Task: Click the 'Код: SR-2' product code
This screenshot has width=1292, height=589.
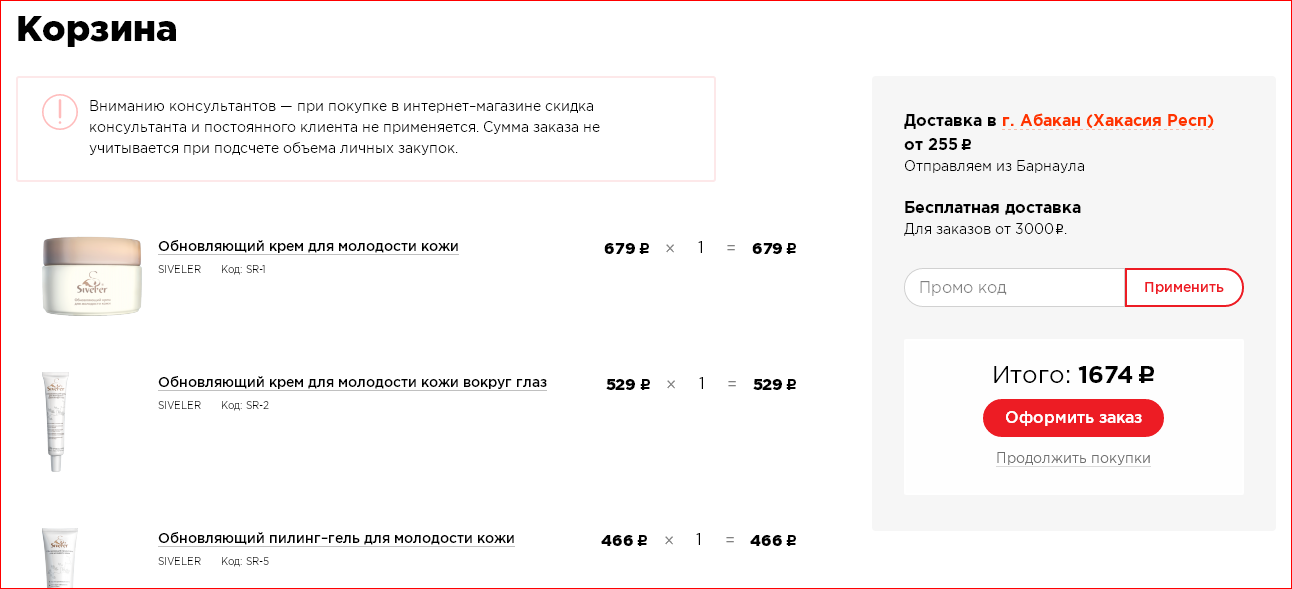Action: (x=245, y=406)
